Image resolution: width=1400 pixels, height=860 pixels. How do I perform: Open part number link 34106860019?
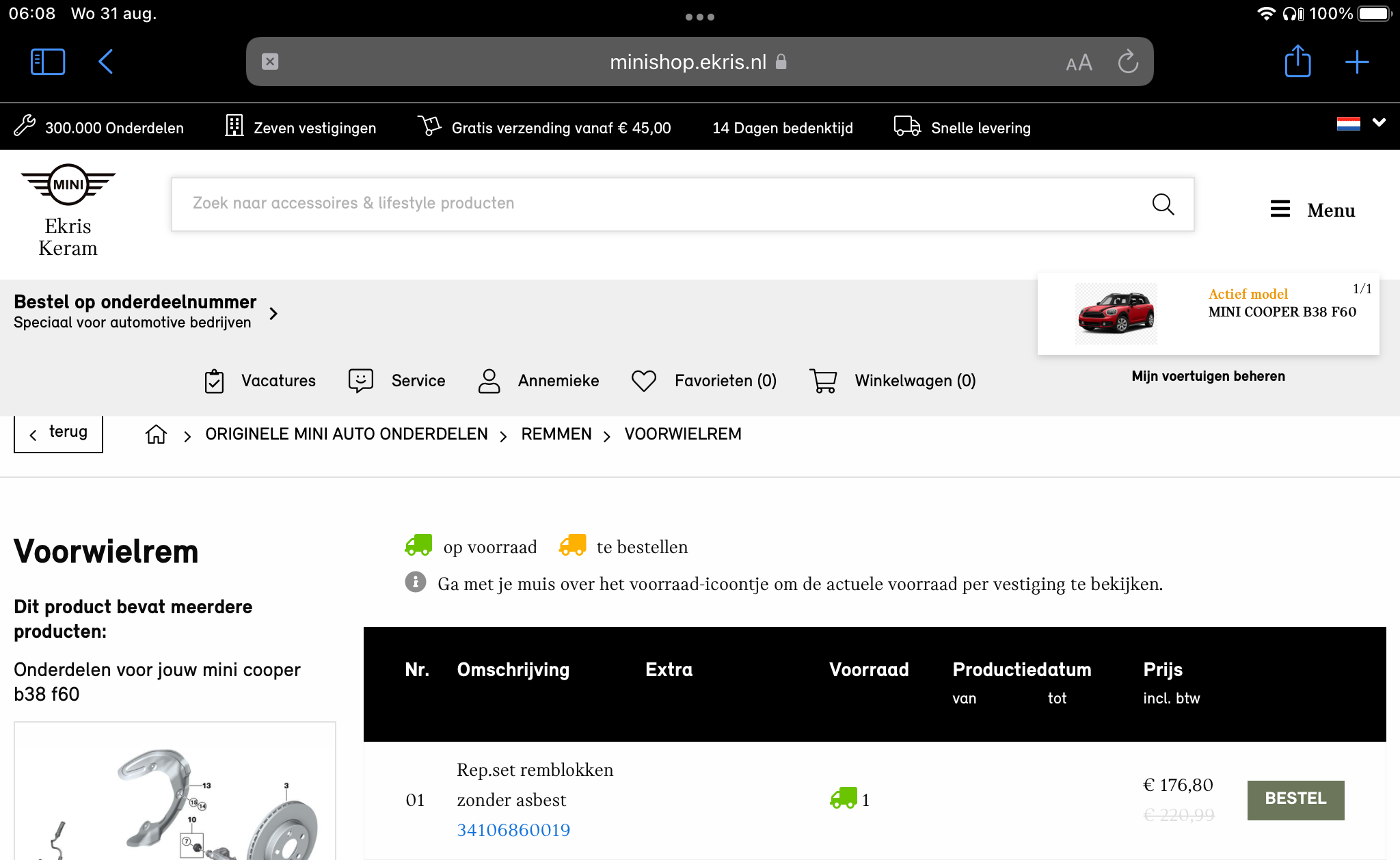point(513,830)
